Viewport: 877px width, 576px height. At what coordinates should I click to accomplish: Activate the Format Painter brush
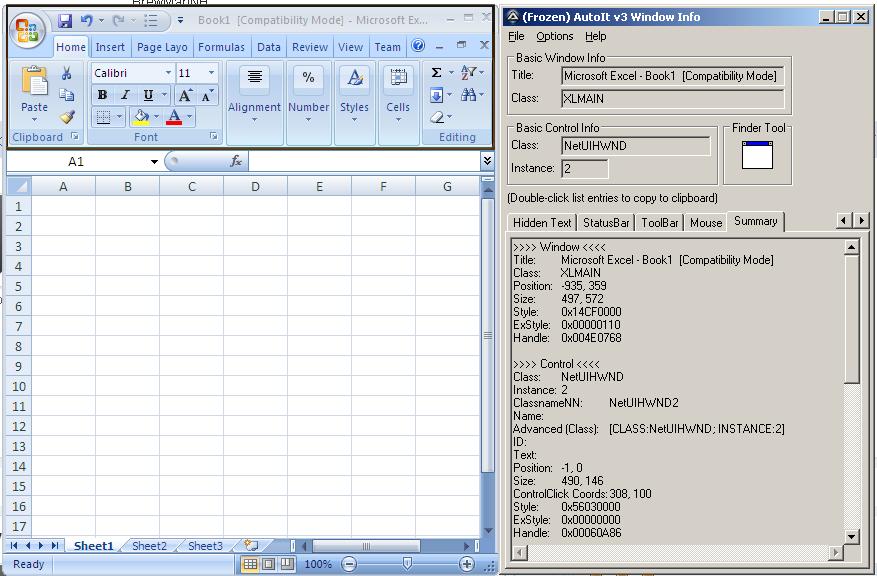click(x=67, y=116)
